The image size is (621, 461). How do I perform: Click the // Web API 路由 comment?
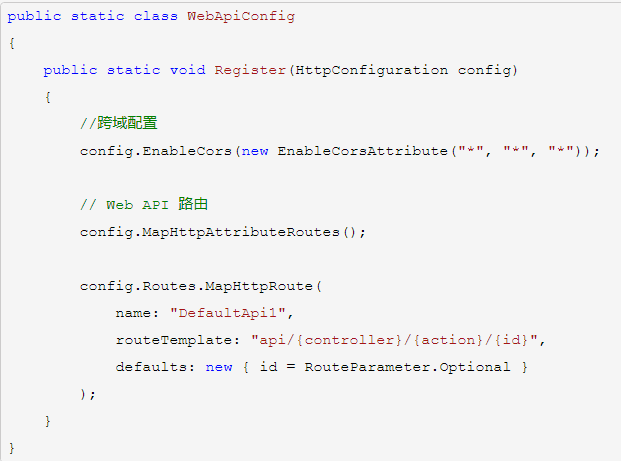pos(143,205)
